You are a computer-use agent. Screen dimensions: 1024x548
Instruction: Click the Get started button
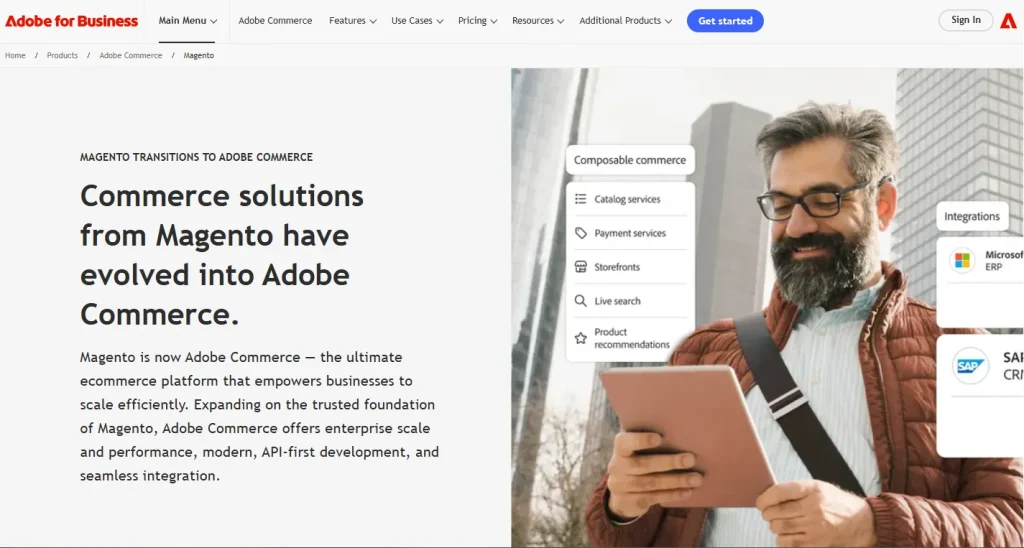(725, 21)
